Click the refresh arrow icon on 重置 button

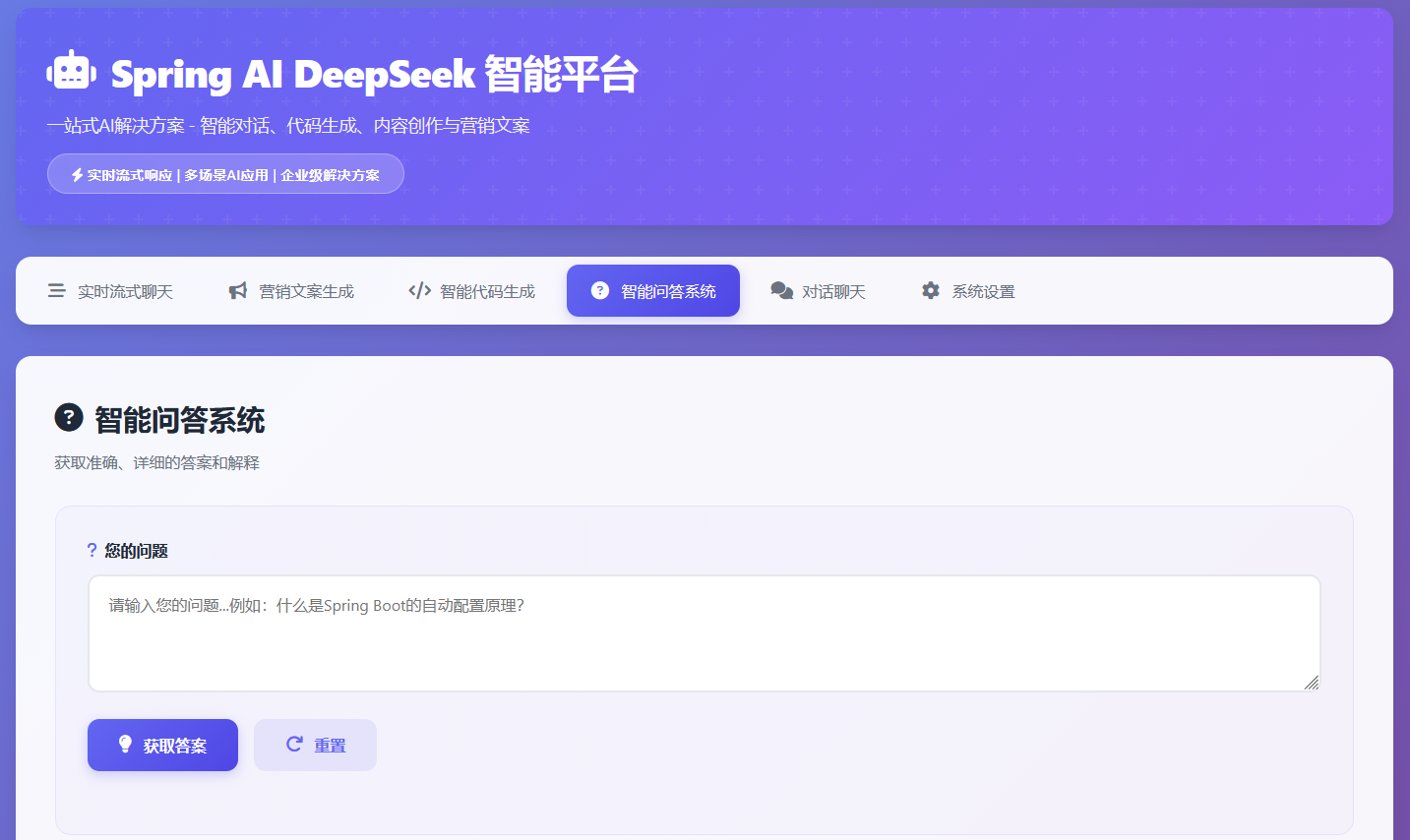tap(294, 745)
